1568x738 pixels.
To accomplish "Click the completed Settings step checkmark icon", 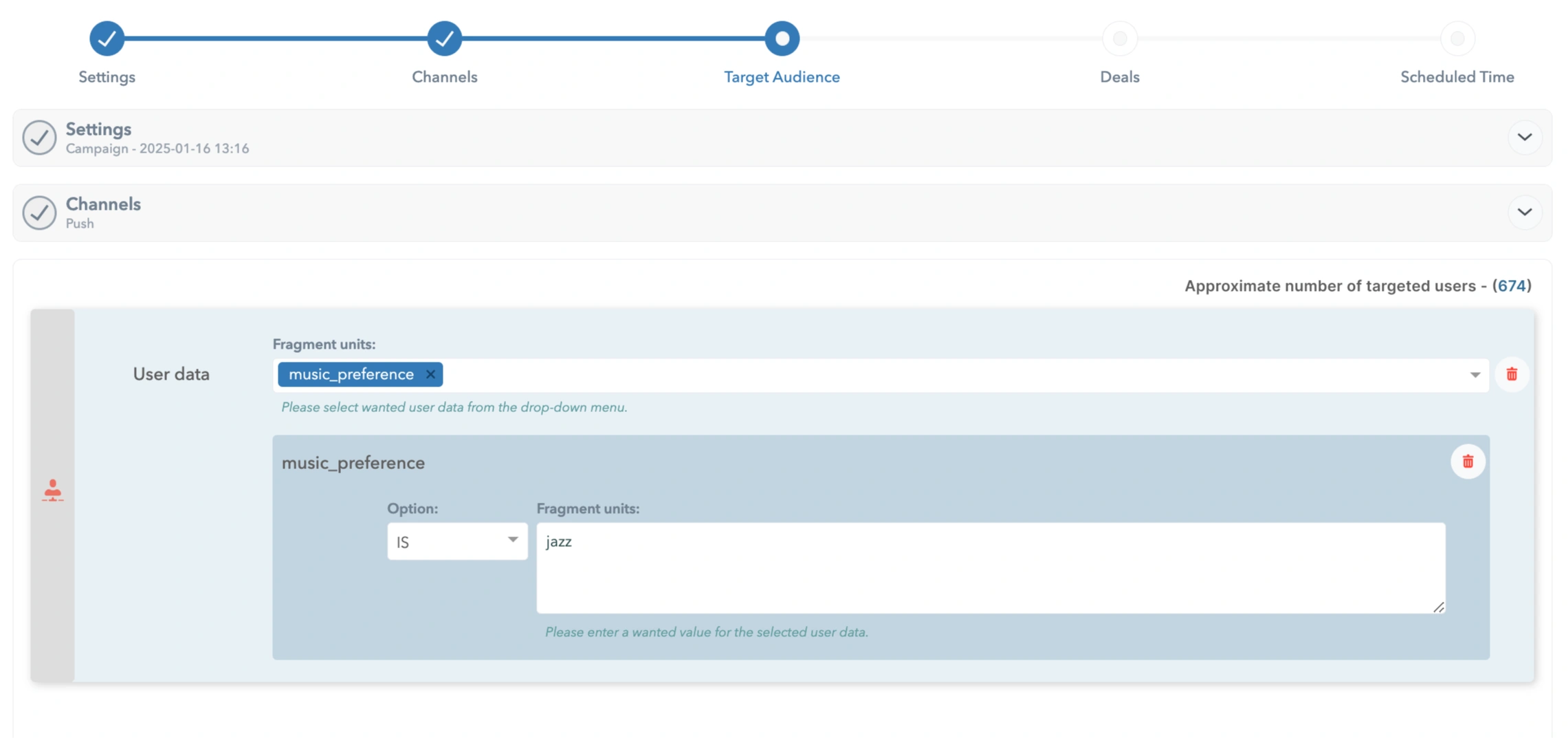I will (107, 38).
